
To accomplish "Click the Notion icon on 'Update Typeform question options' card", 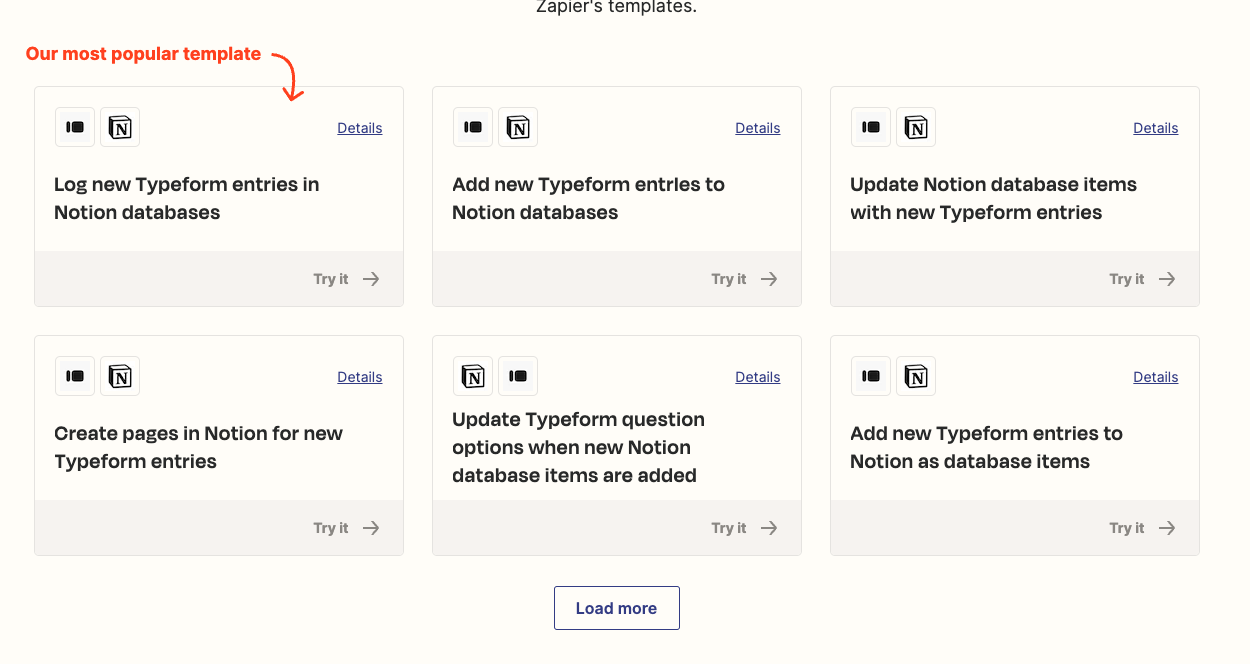I will [x=472, y=376].
